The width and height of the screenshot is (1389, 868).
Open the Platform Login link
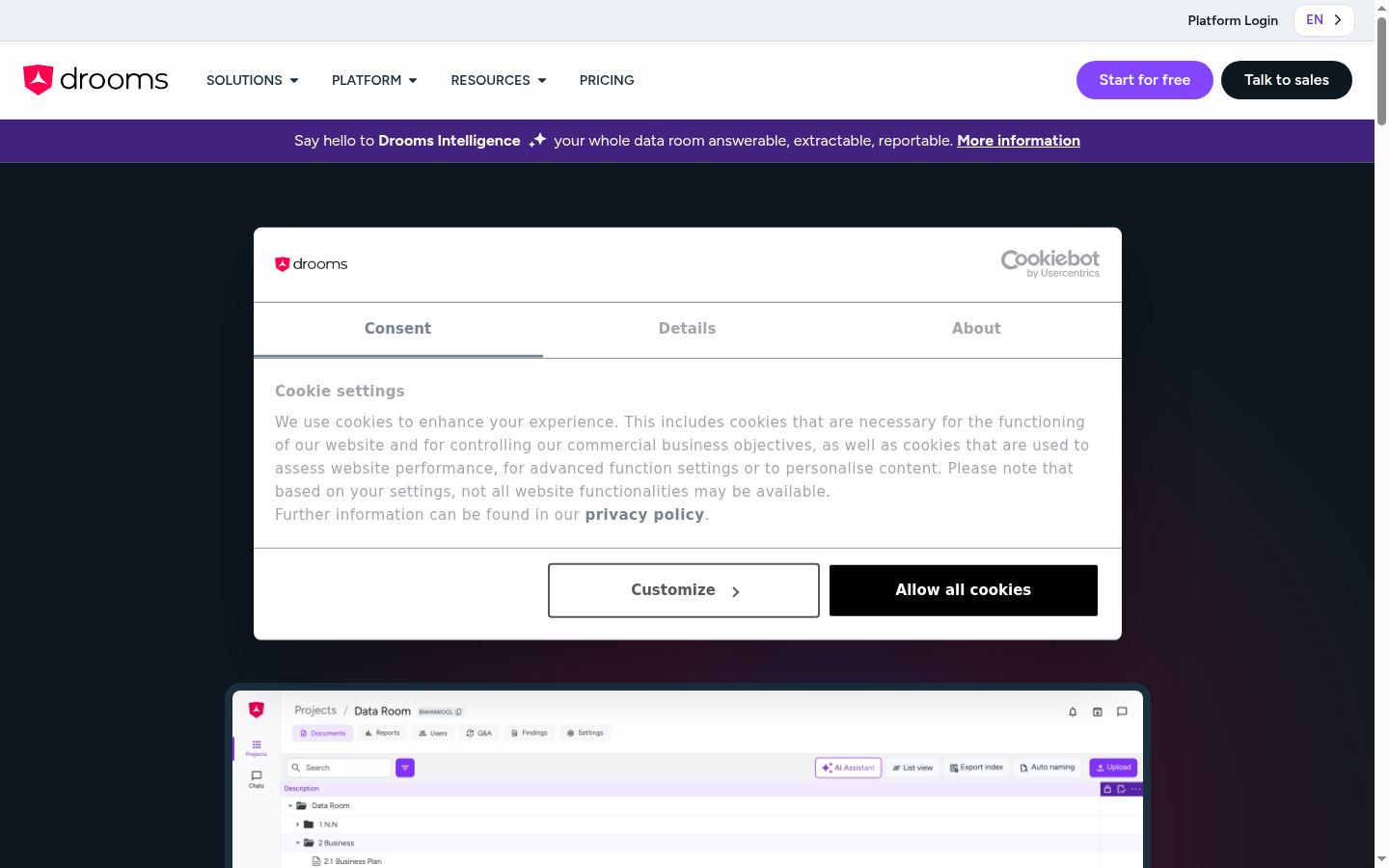click(x=1233, y=20)
